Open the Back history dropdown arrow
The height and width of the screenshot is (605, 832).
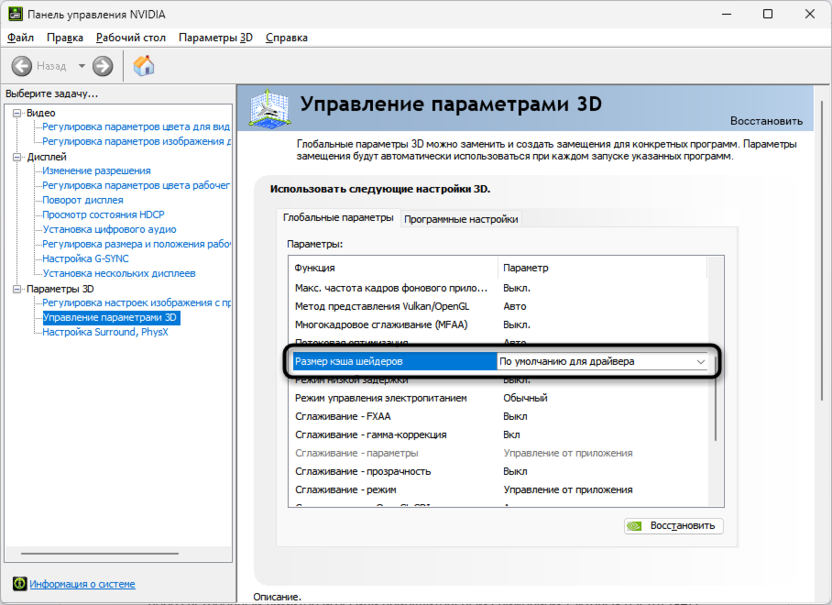coord(81,66)
